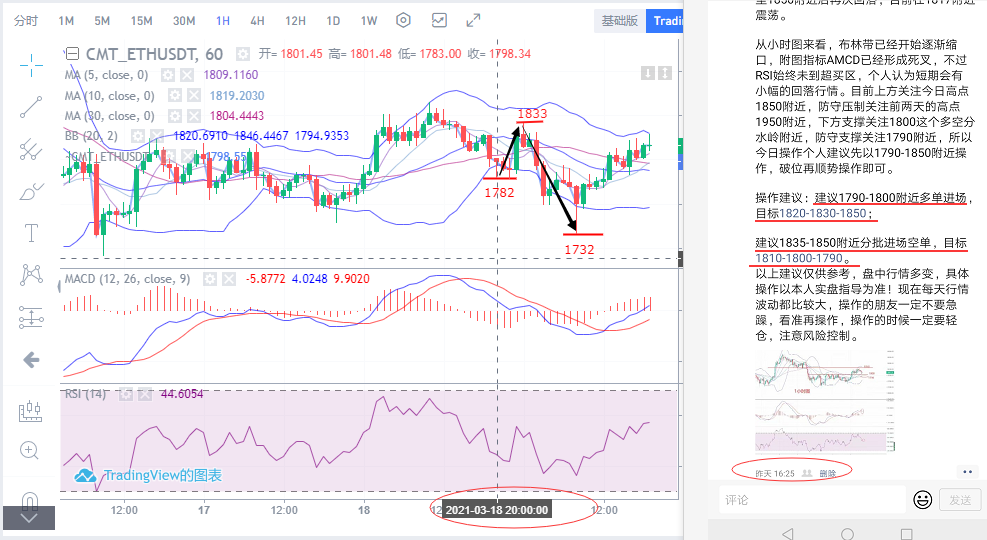The image size is (987, 540).
Task: Switch to 1M timeframe
Action: (x=66, y=21)
